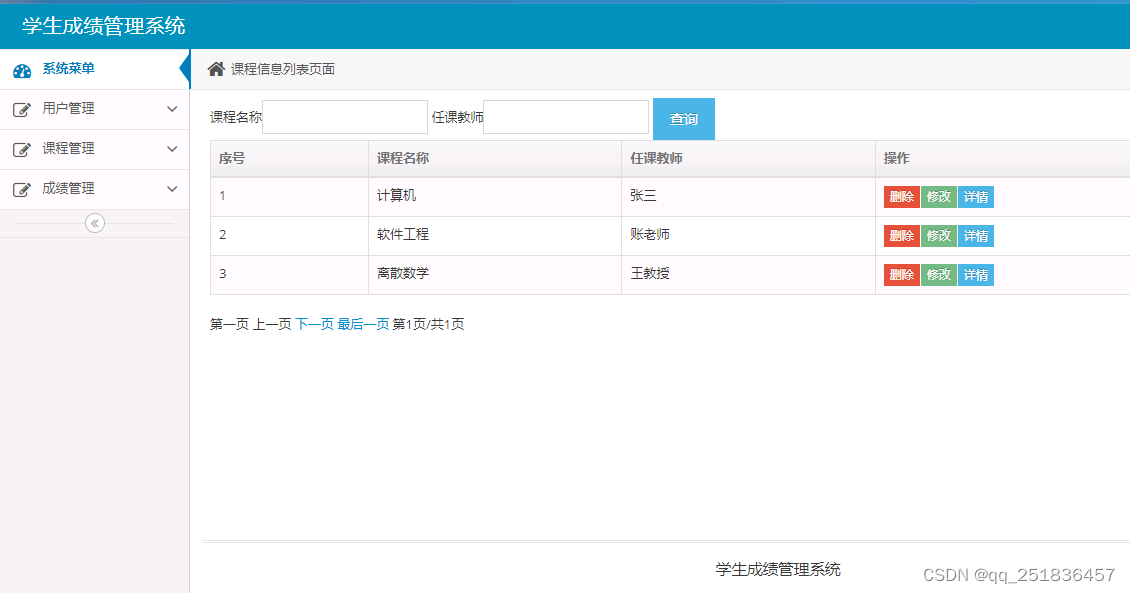Viewport: 1130px width, 593px height.
Task: Focus the 课程名称 search input field
Action: click(345, 117)
